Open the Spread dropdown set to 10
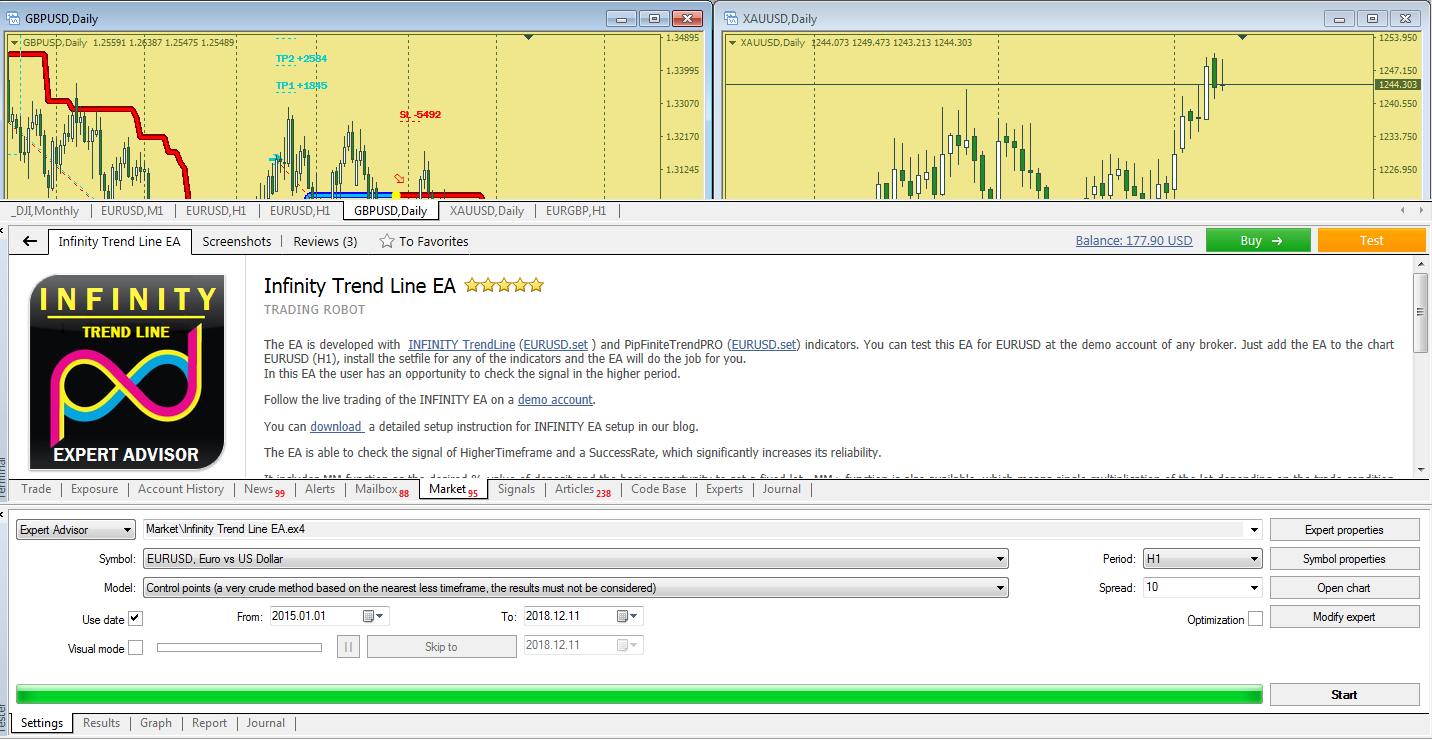The image size is (1432, 740). [x=1203, y=588]
